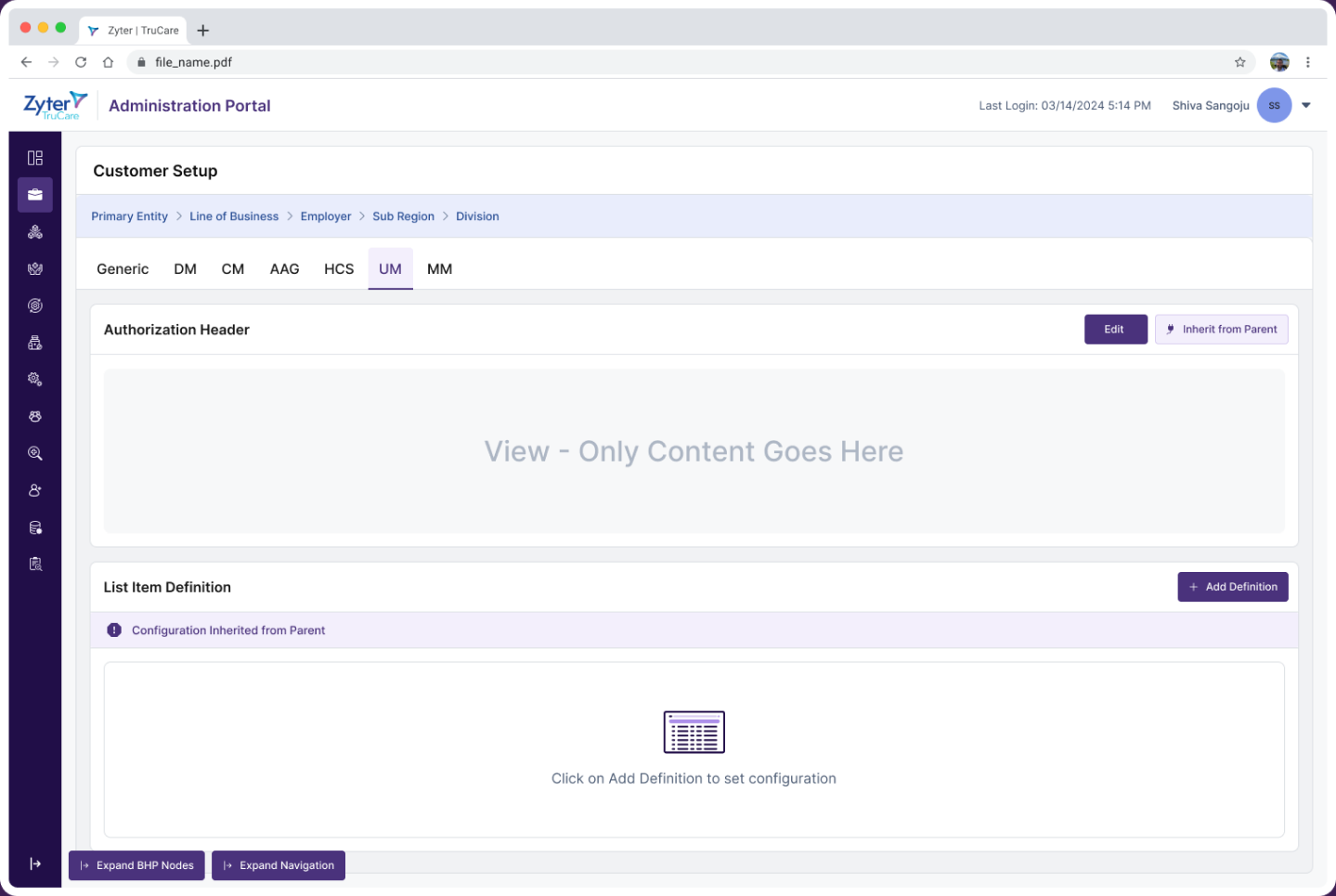Switch to the DM tab
Viewport: 1336px width, 896px height.
coord(186,268)
